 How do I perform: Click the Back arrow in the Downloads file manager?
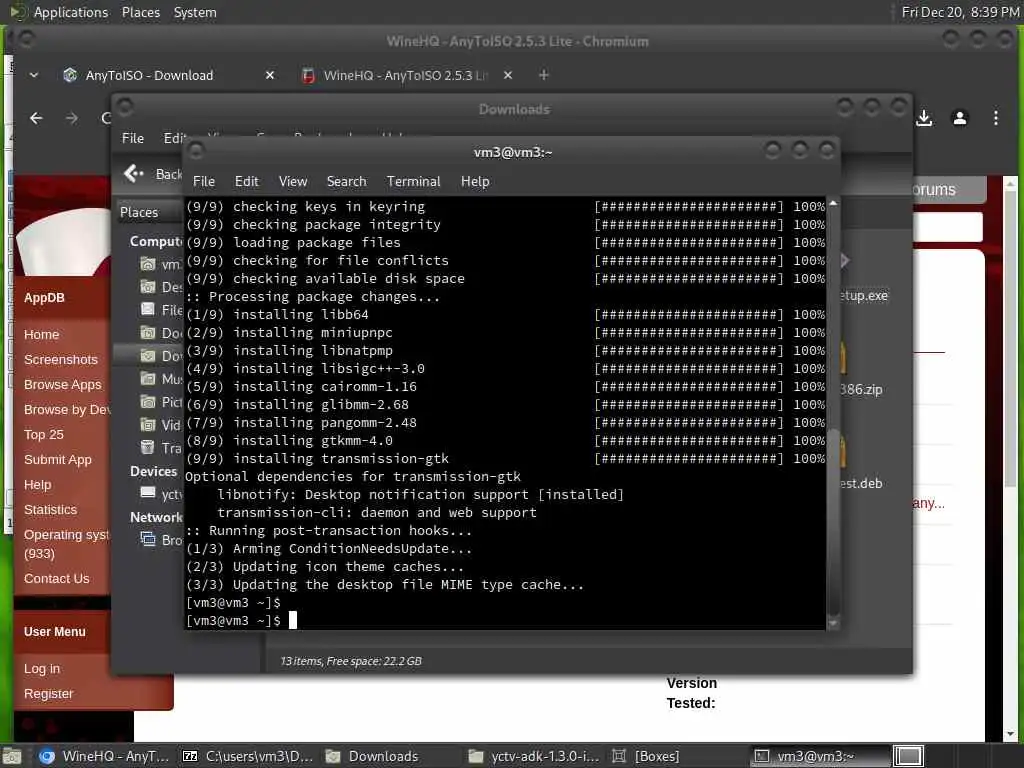[x=133, y=173]
